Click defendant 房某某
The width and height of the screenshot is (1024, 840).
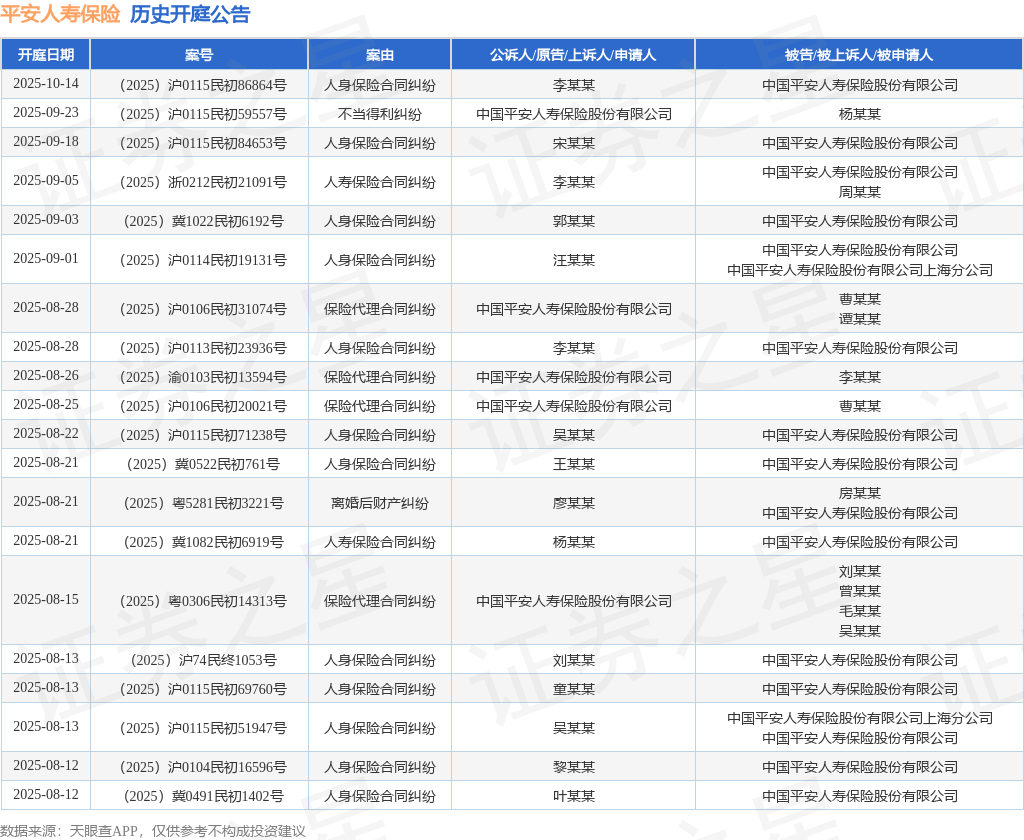pyautogui.click(x=859, y=493)
